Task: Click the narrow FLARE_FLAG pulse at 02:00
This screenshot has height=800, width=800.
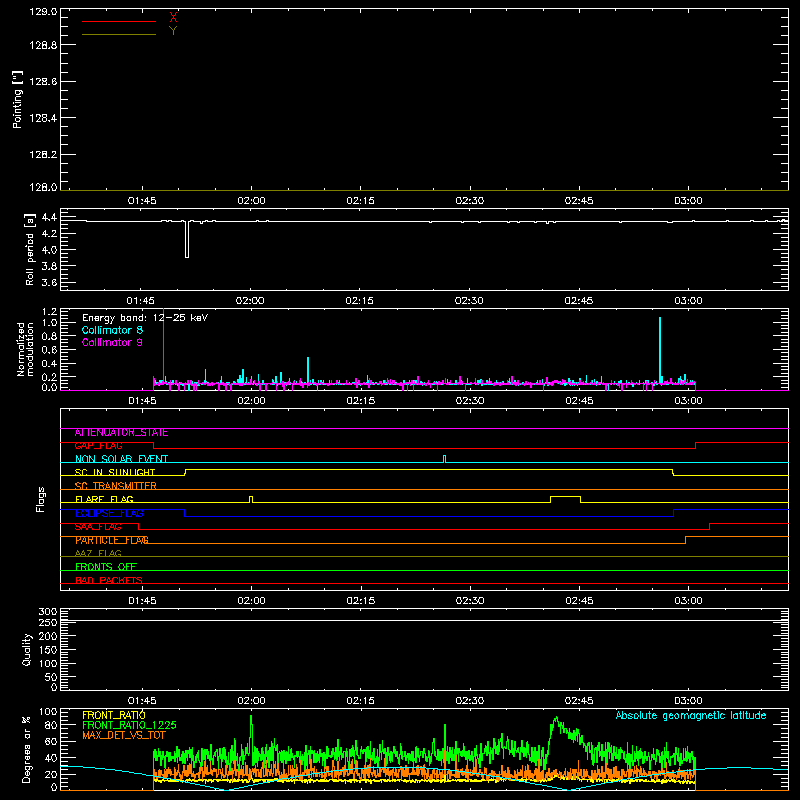Action: tap(251, 498)
